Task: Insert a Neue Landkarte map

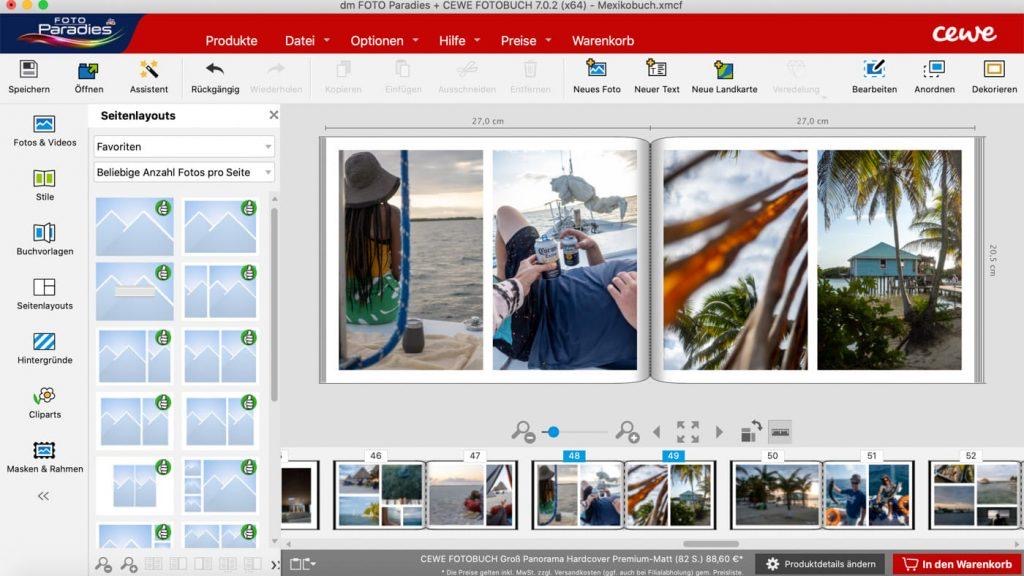Action: click(724, 76)
